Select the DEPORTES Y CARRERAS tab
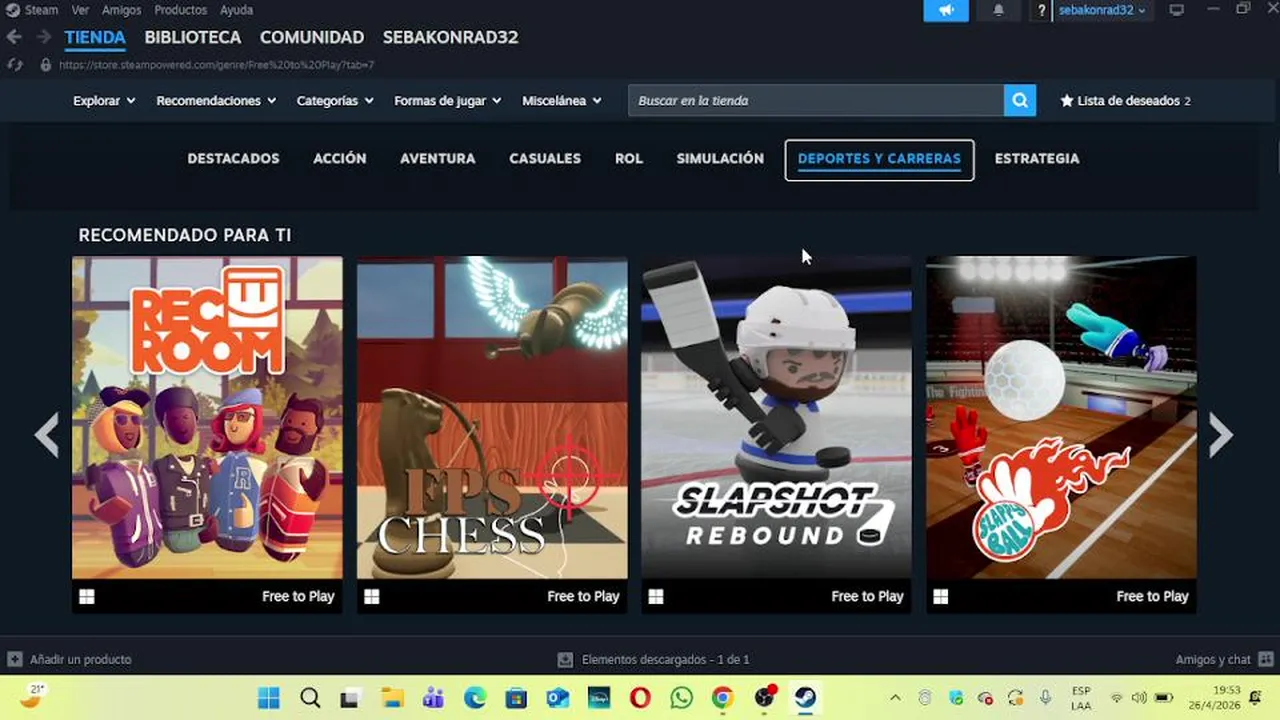 tap(879, 159)
